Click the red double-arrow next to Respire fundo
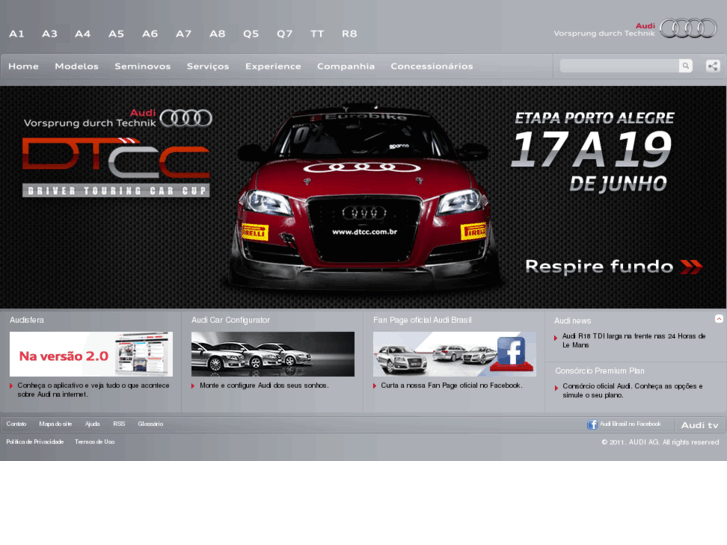 pos(691,267)
